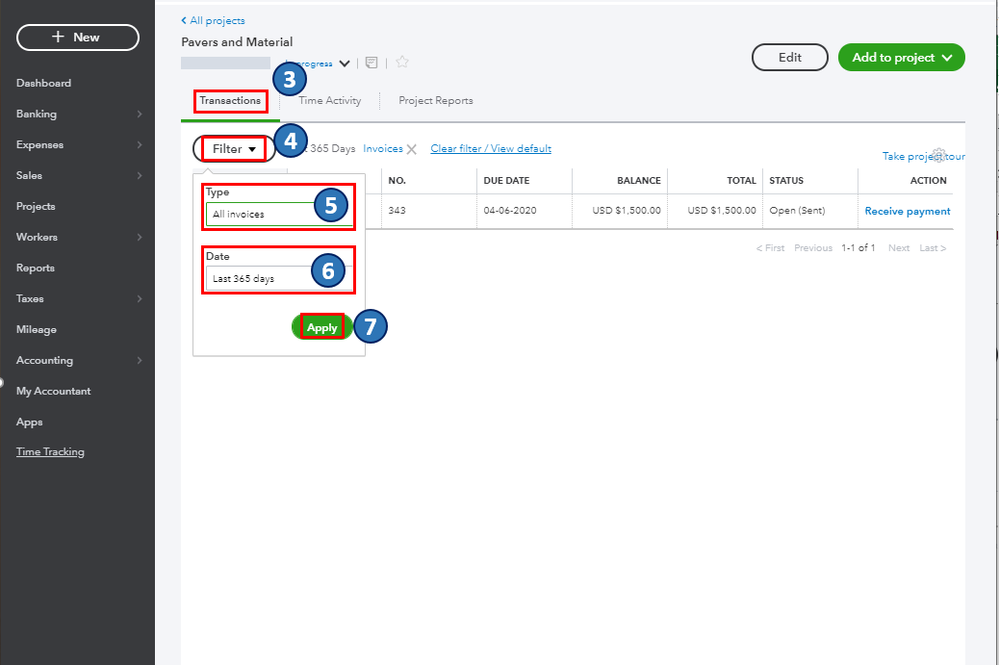Sort by the DUE DATE column header
999x665 pixels.
pyautogui.click(x=507, y=181)
